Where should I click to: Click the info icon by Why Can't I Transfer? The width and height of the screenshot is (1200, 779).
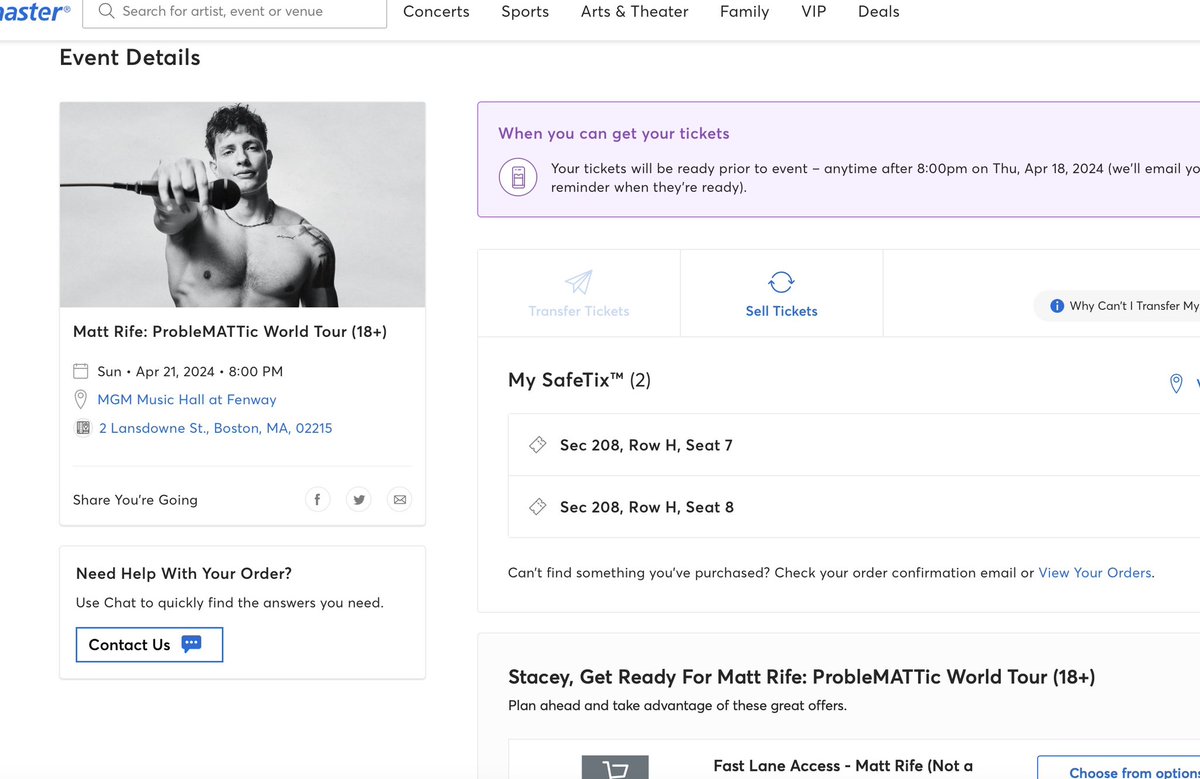pos(1056,306)
